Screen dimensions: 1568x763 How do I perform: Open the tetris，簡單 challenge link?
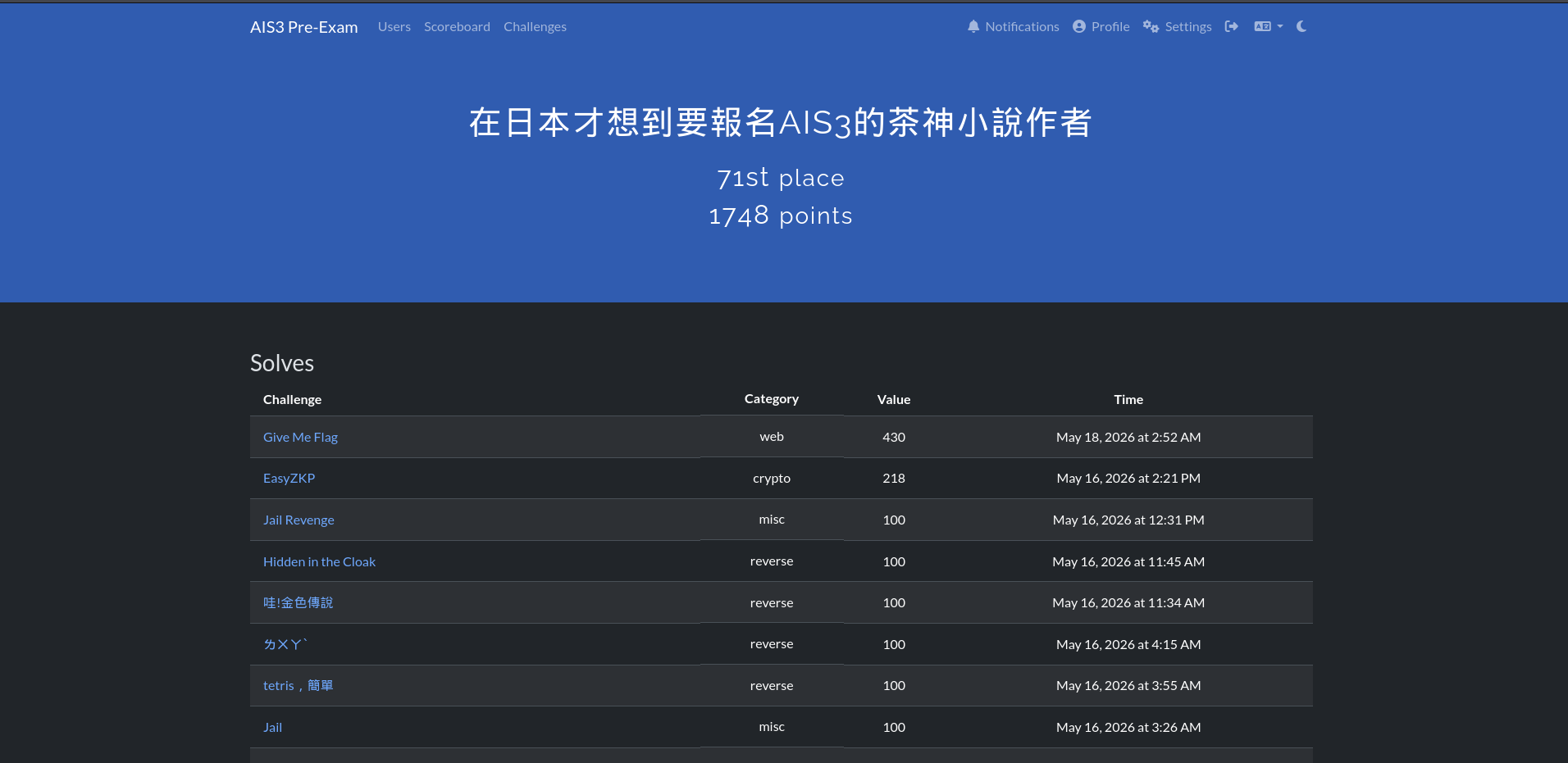(298, 686)
